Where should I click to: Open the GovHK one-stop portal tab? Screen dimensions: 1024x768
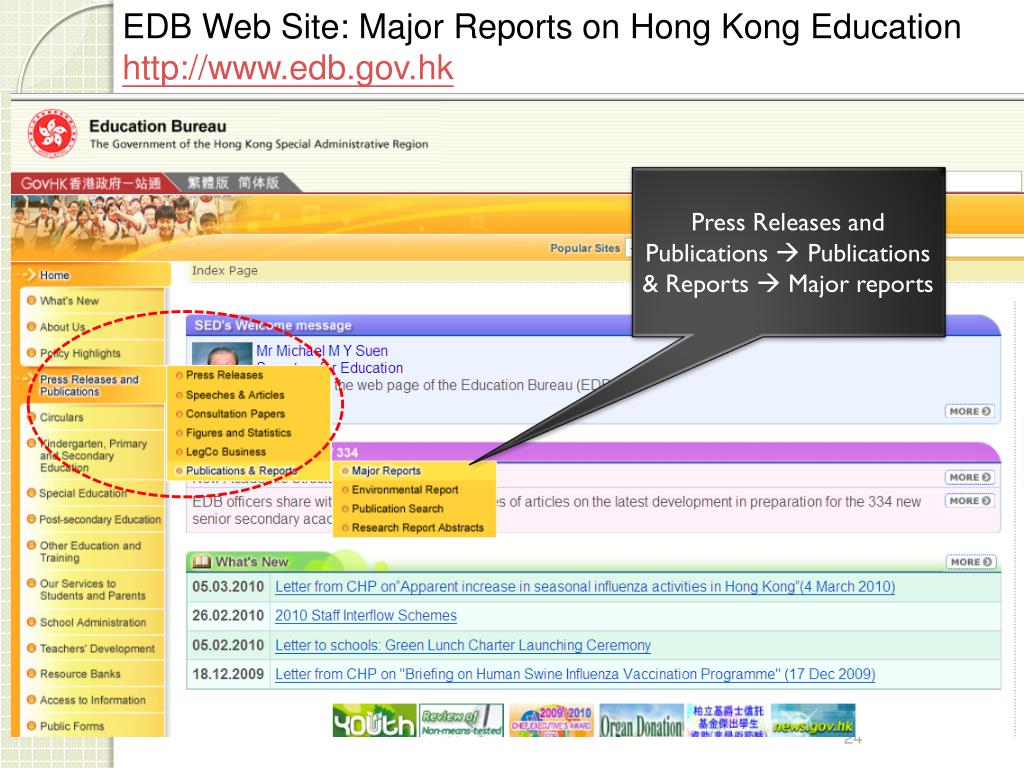coord(90,183)
